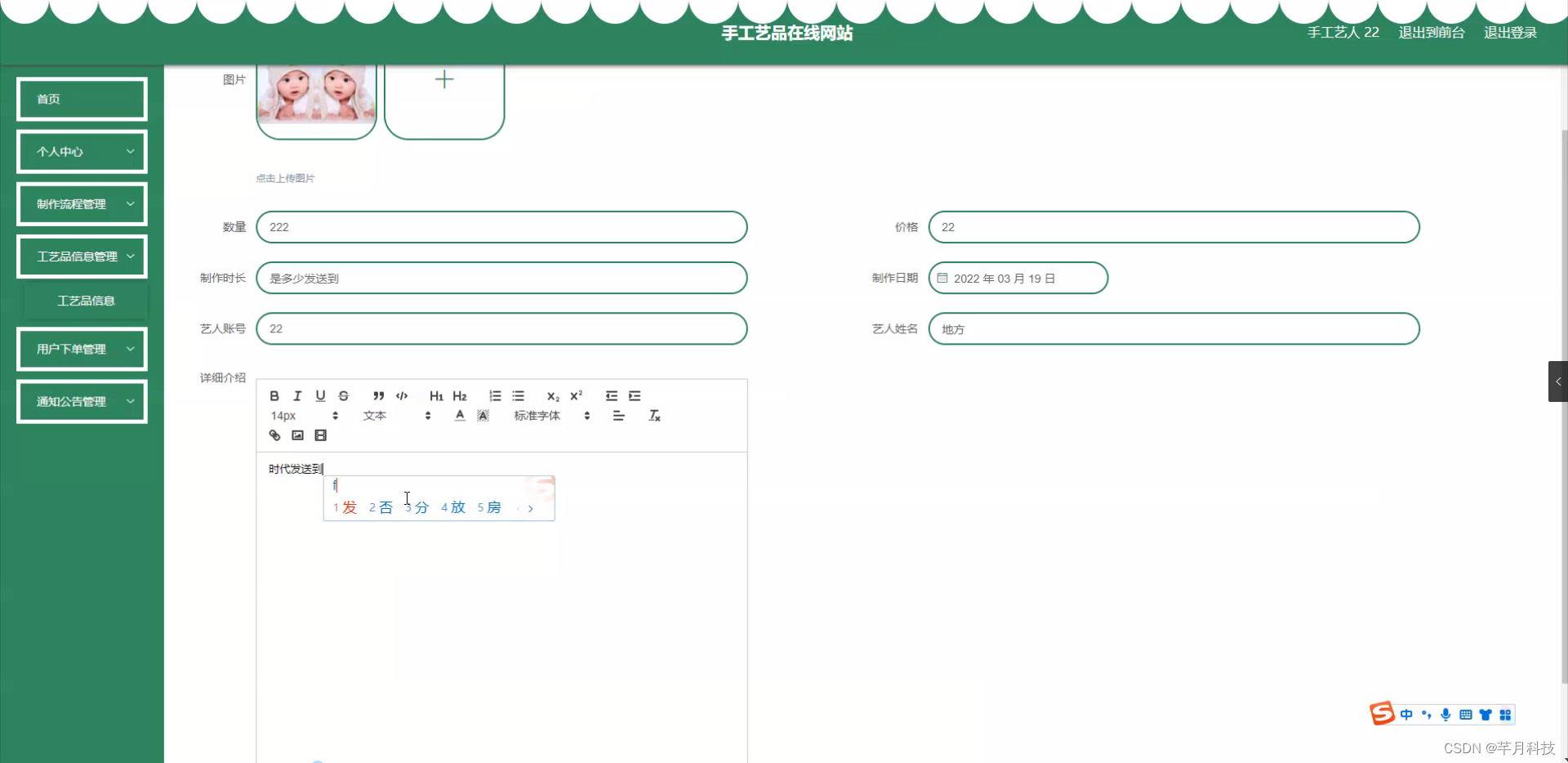1568x763 pixels.
Task: Open the 制作日期 date picker field
Action: [1018, 278]
